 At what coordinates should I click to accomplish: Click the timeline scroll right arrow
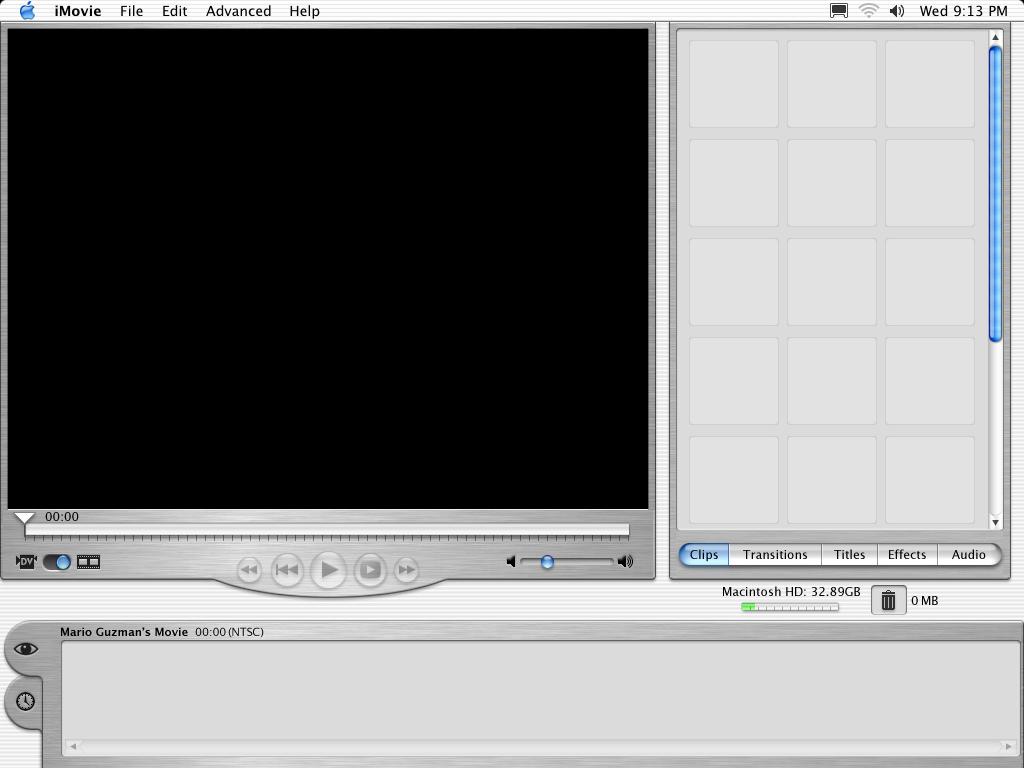click(1010, 746)
